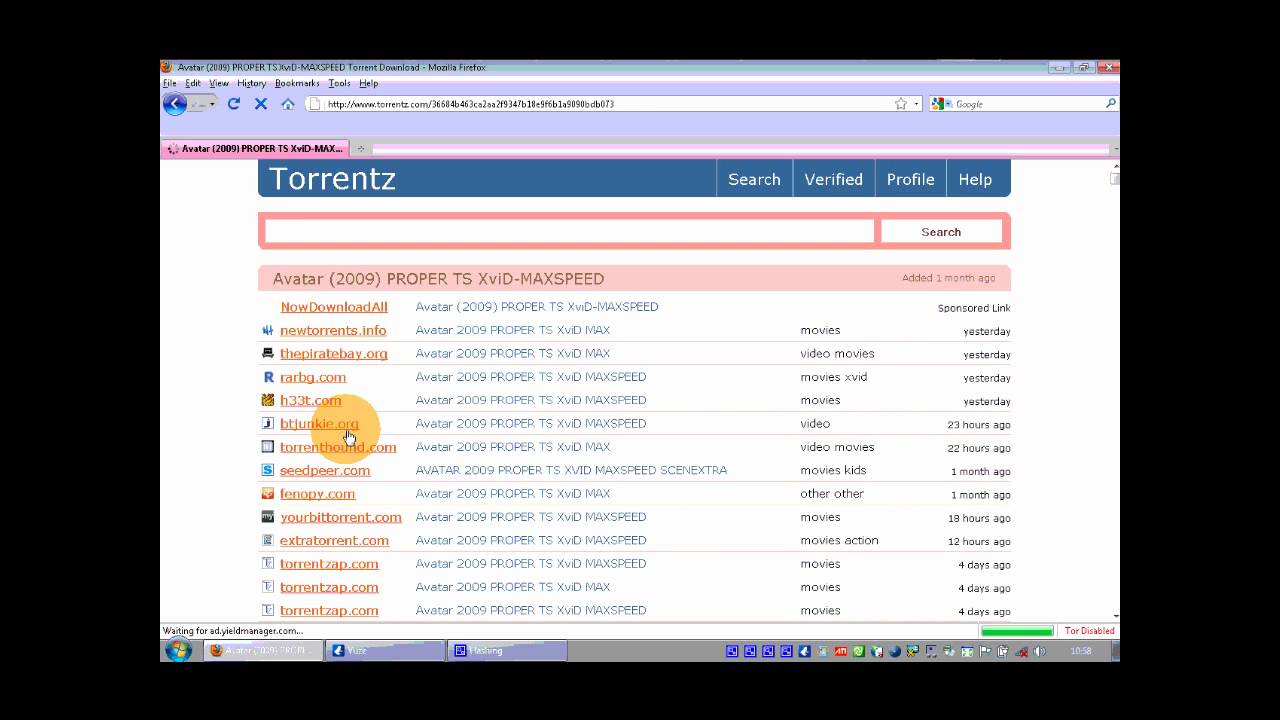1280x720 pixels.
Task: Open the Torrentz Profile nav link
Action: click(910, 179)
